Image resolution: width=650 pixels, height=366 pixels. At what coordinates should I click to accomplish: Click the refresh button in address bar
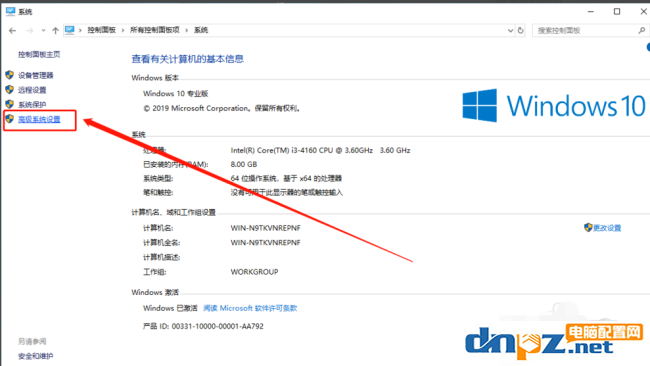521,30
